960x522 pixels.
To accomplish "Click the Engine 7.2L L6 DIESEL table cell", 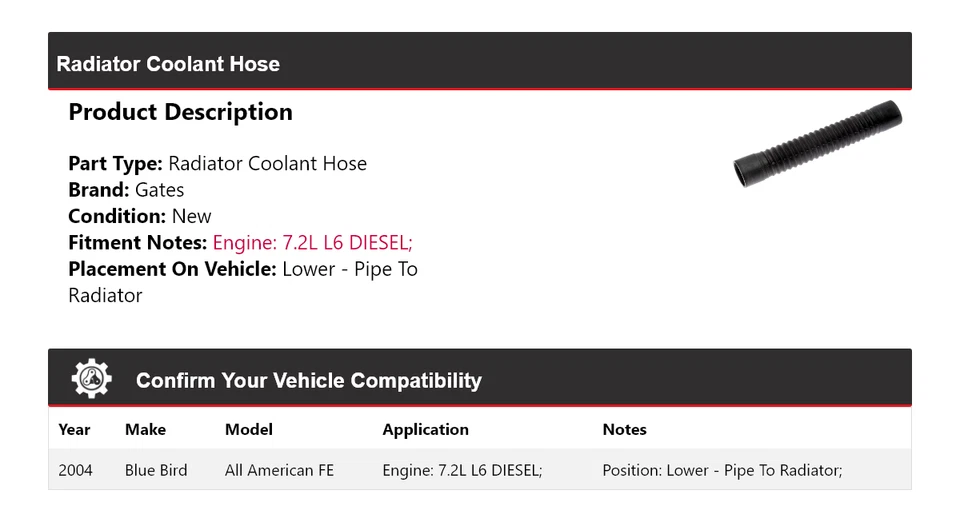I will tap(462, 470).
